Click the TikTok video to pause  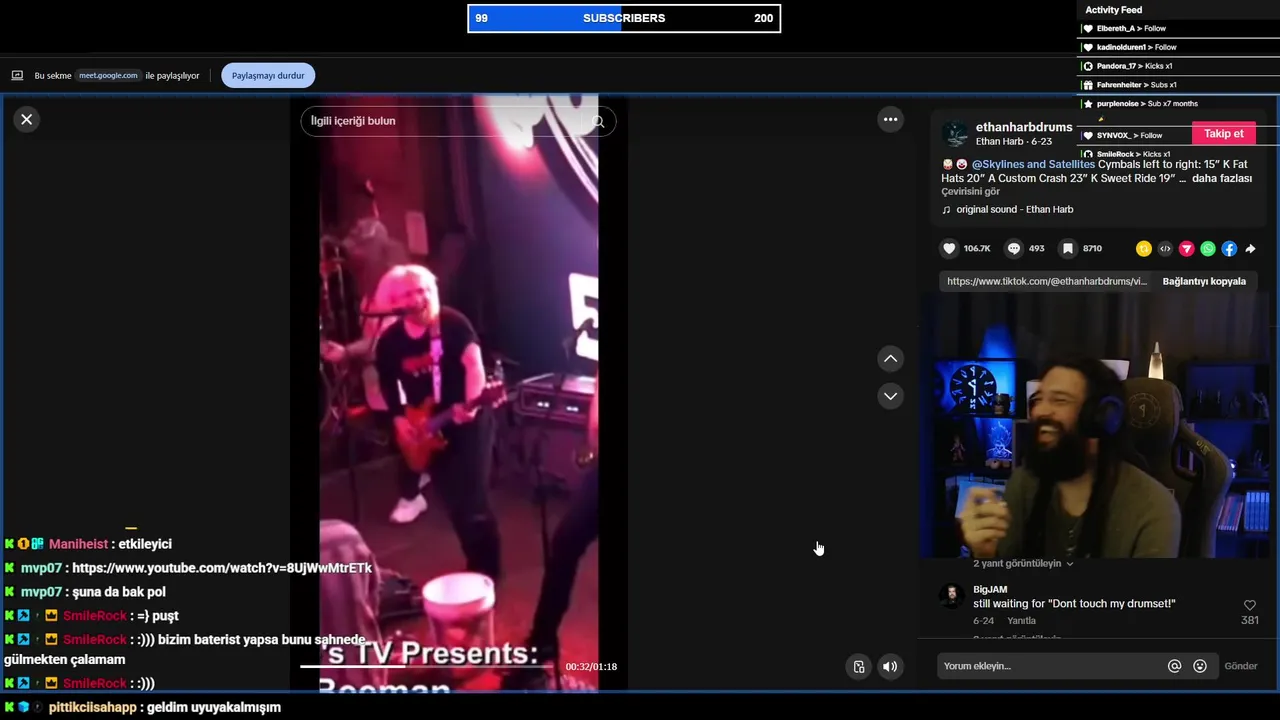click(459, 392)
